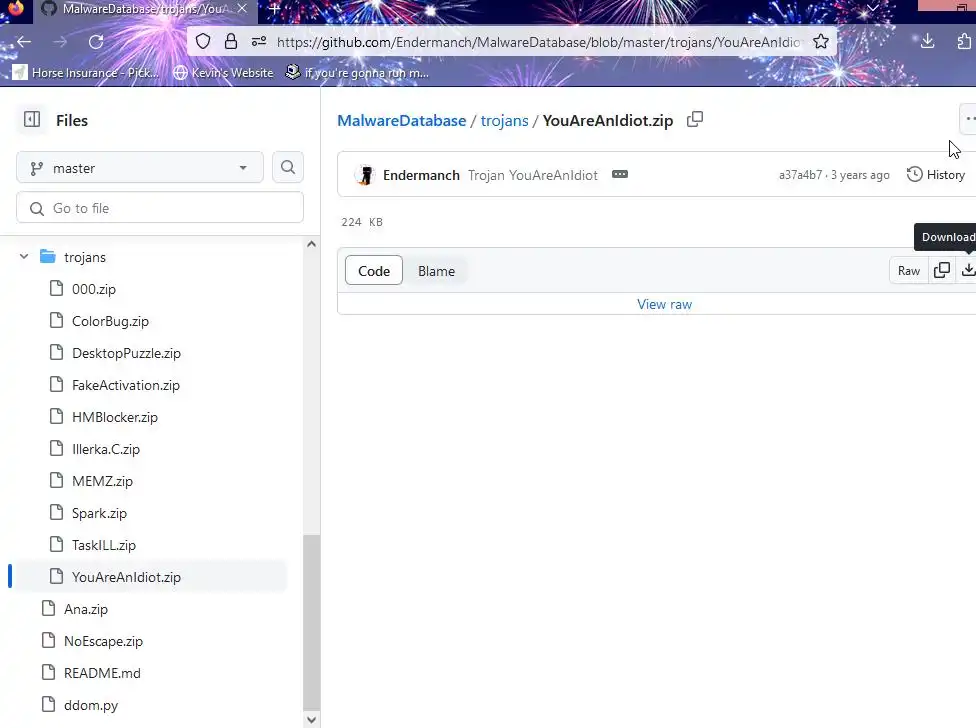Open the 'if you're gonna run m...' bookmark
This screenshot has width=976, height=728.
(357, 73)
